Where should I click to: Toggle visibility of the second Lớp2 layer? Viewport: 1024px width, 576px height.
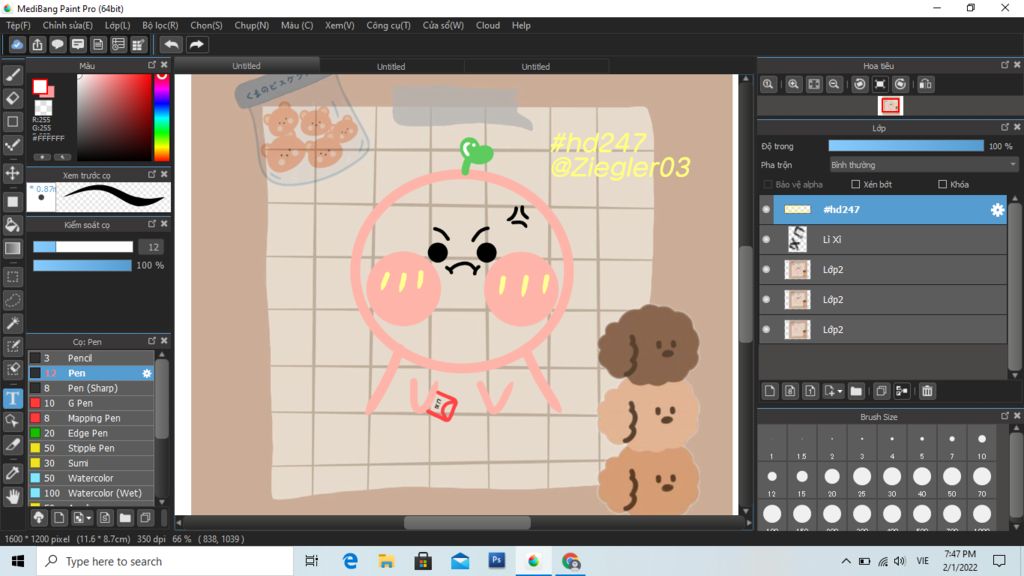[767, 300]
